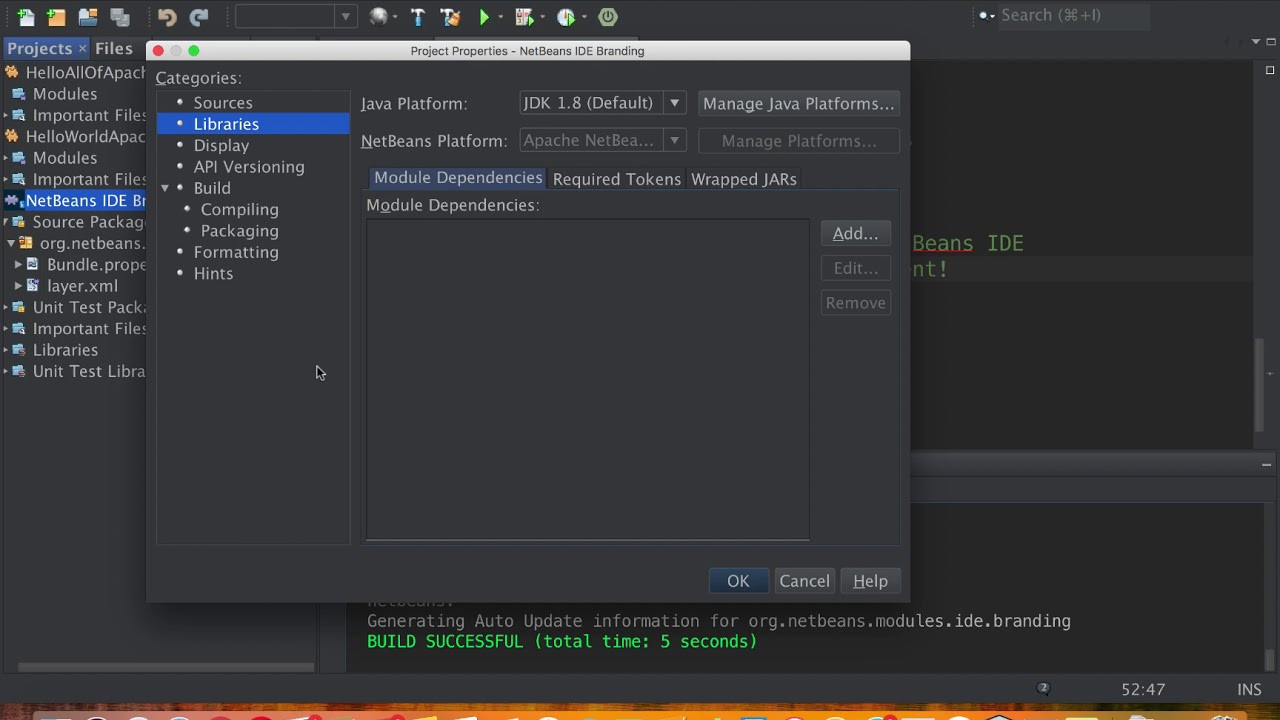Click the Clean and Build icon
The width and height of the screenshot is (1280, 720).
point(450,17)
